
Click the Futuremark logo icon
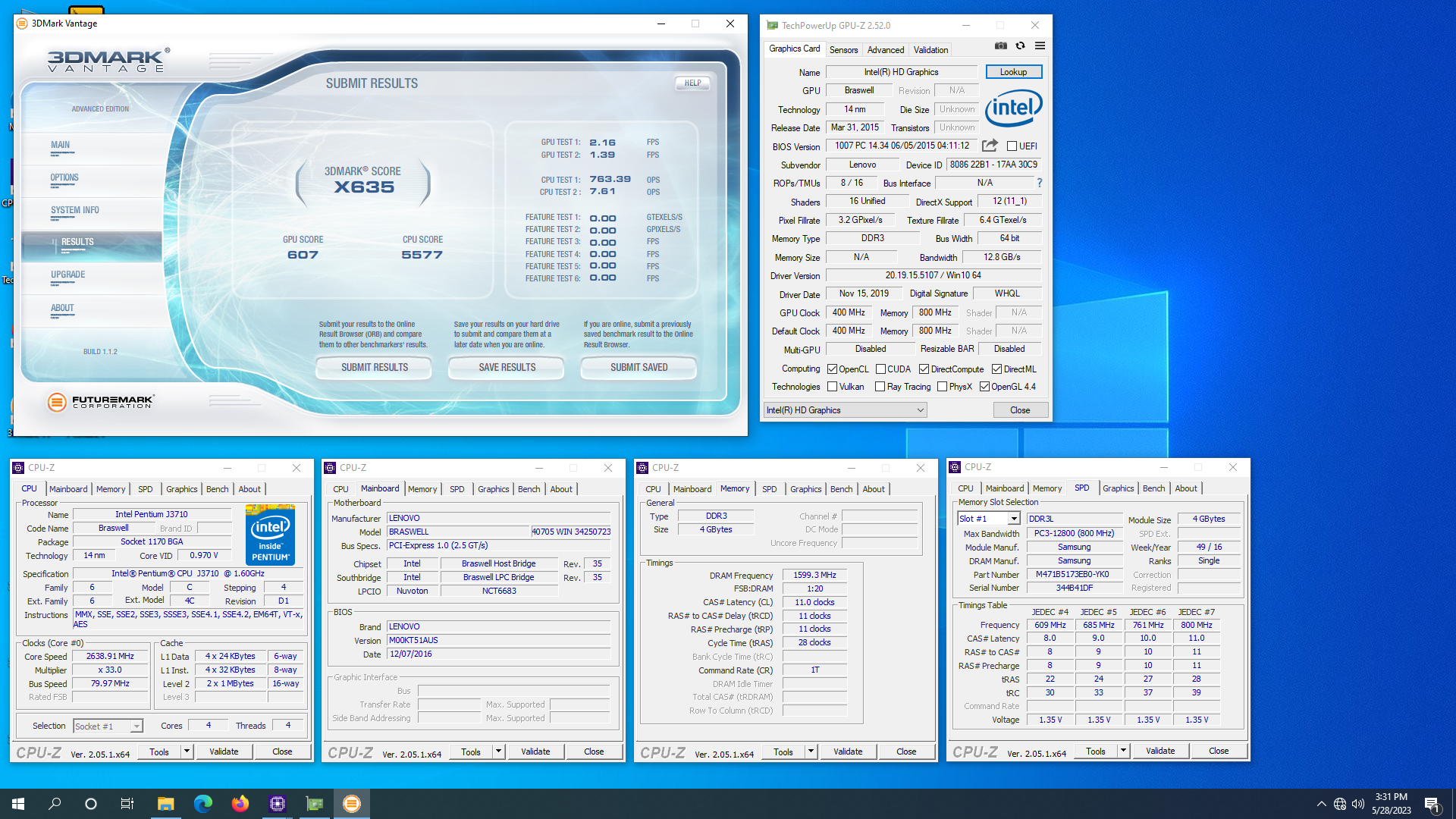[57, 402]
